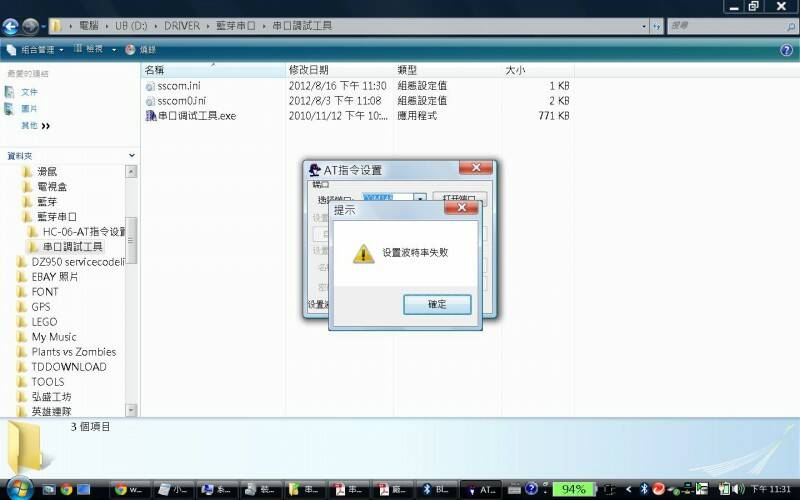Sort files by the 修改日期 column header
This screenshot has width=800, height=500.
pos(308,70)
